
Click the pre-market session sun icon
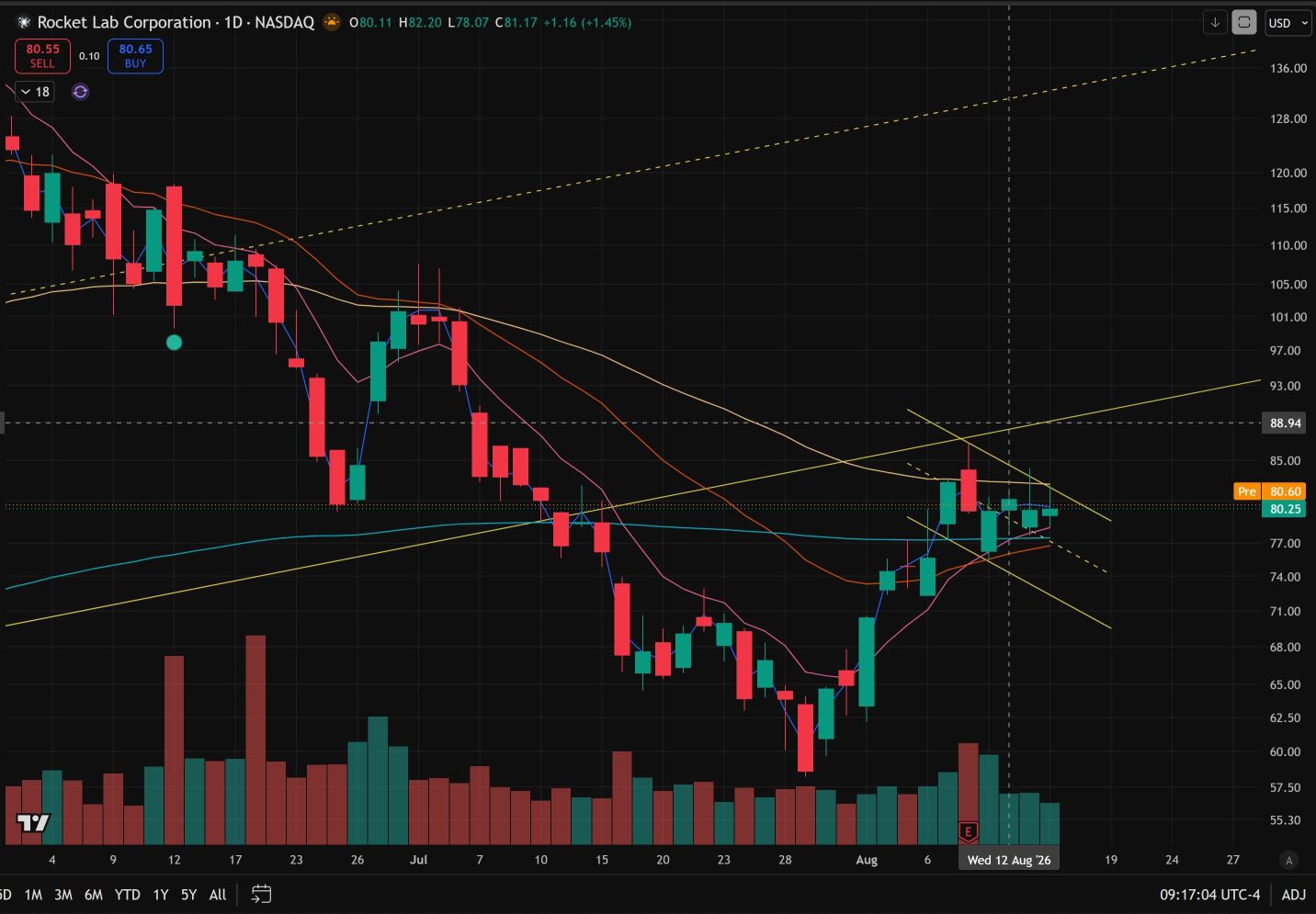332,22
